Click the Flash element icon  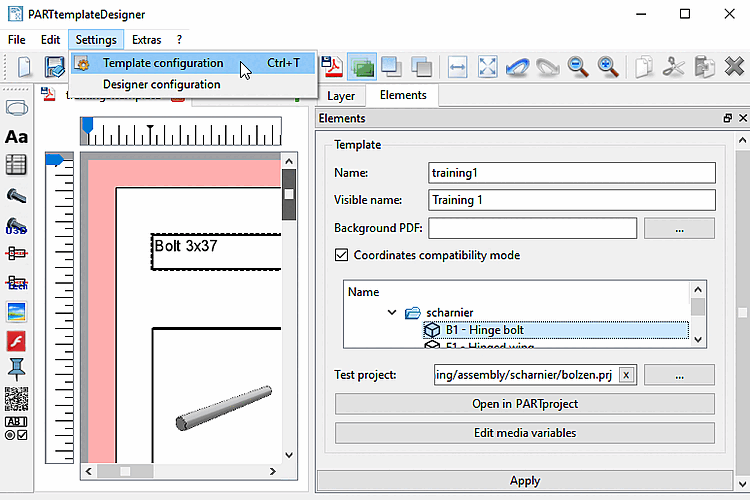coord(16,341)
